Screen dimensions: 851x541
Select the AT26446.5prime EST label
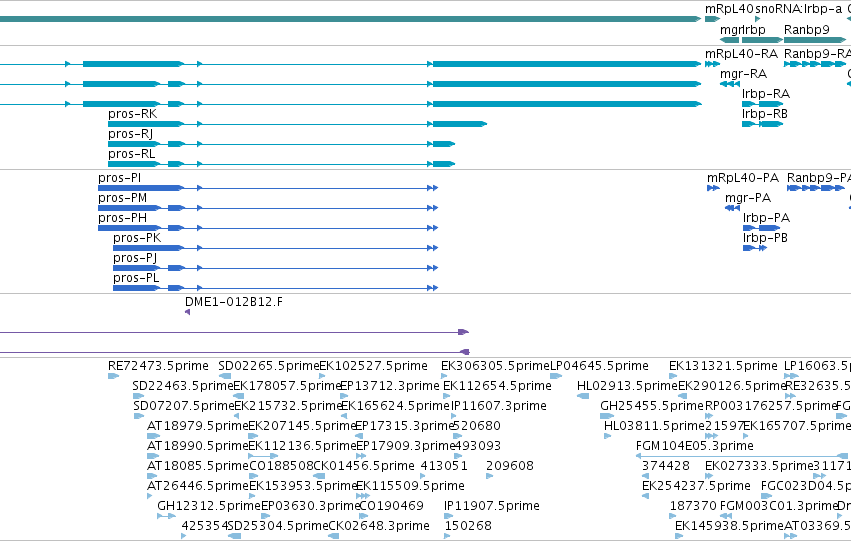(x=198, y=486)
